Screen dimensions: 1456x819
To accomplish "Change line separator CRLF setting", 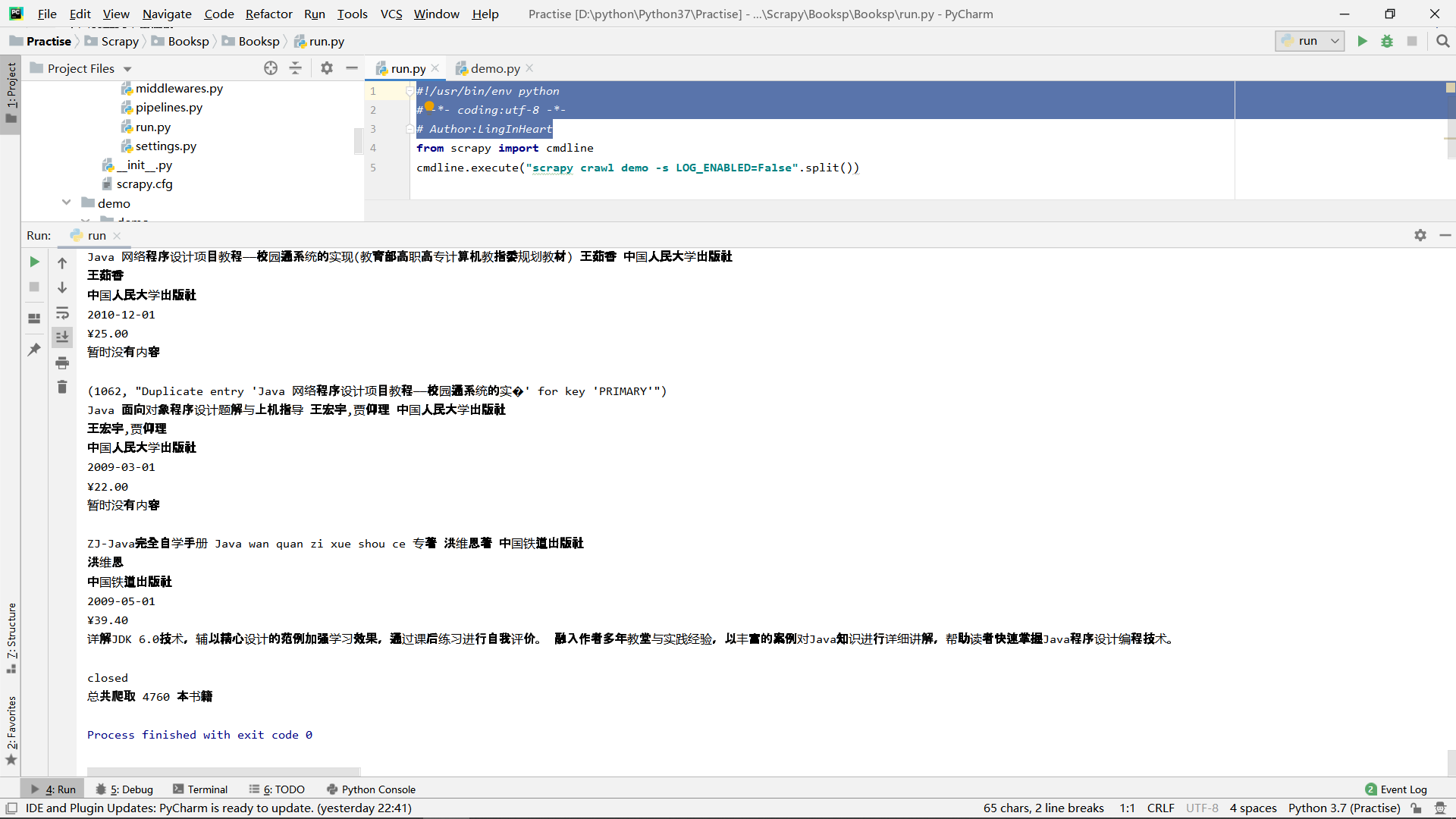I will [x=1160, y=808].
